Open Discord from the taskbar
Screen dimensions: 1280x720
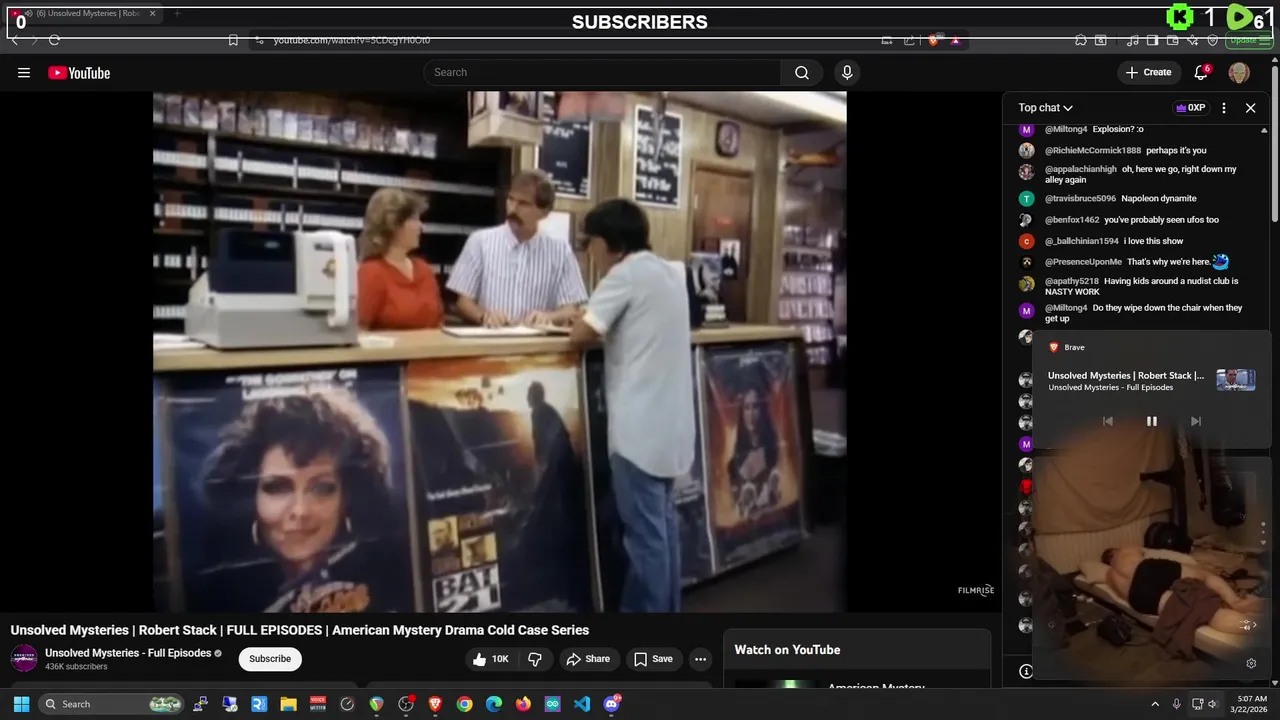[612, 704]
